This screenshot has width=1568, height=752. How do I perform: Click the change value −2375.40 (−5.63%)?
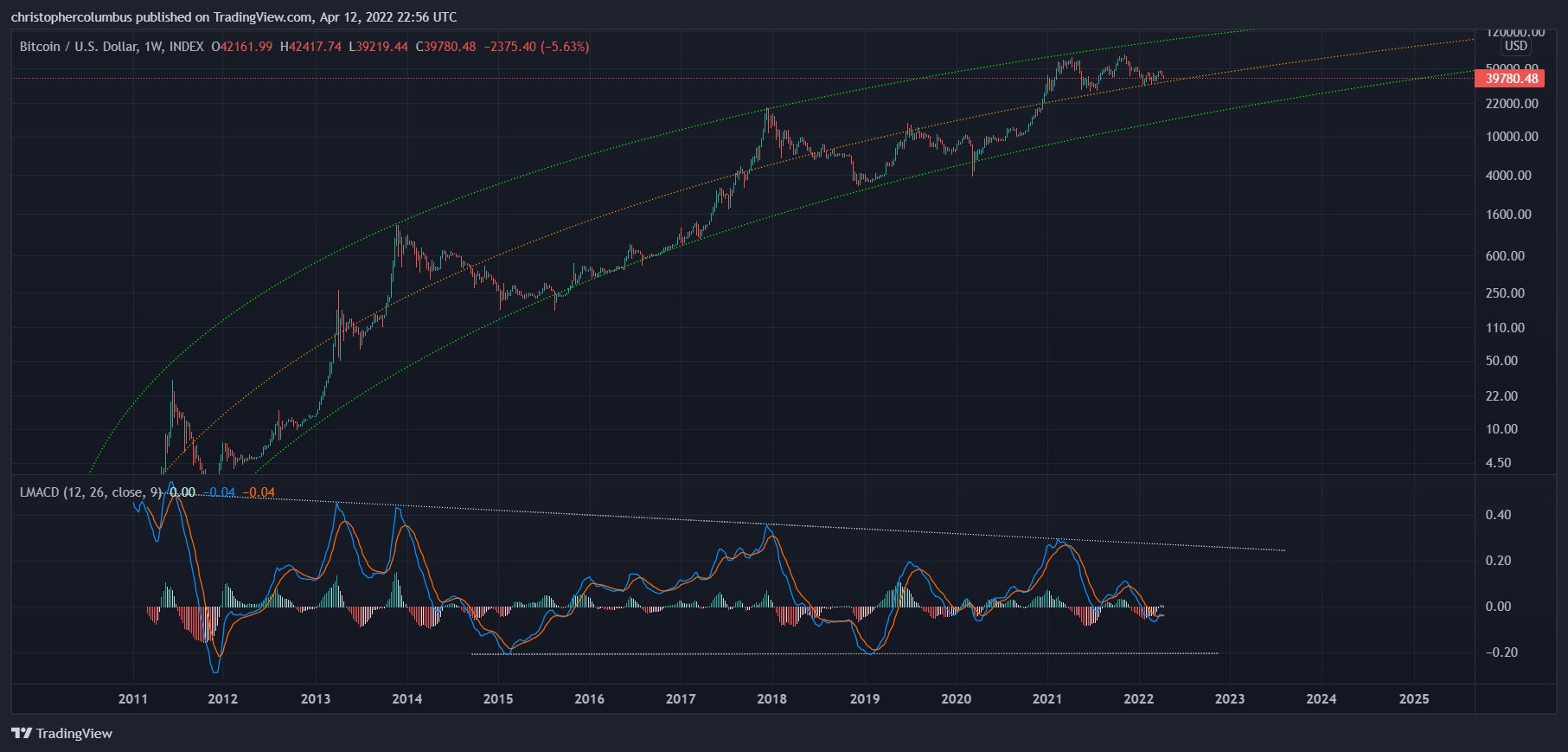(x=536, y=47)
